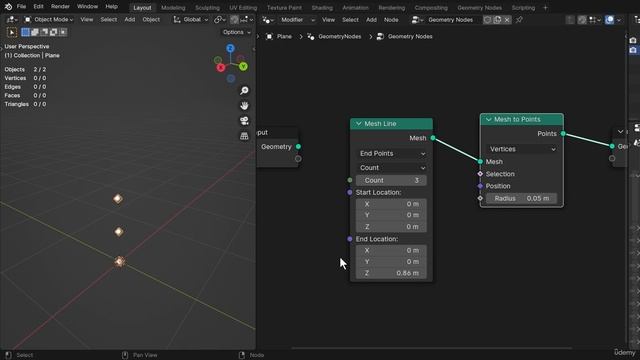Image resolution: width=640 pixels, height=360 pixels.
Task: Open the File menu
Action: pyautogui.click(x=21, y=7)
